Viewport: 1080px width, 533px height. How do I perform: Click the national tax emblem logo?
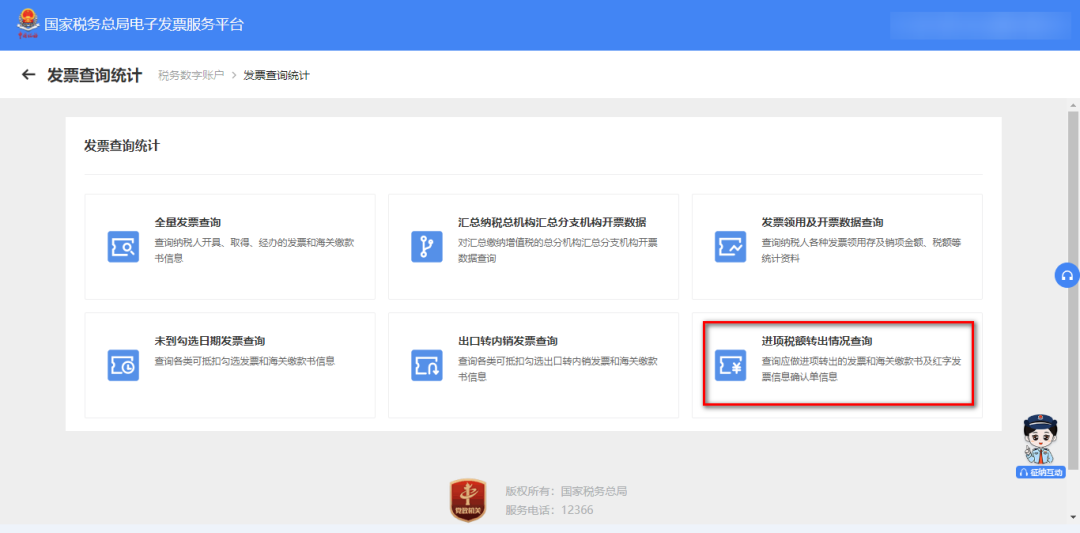[28, 24]
